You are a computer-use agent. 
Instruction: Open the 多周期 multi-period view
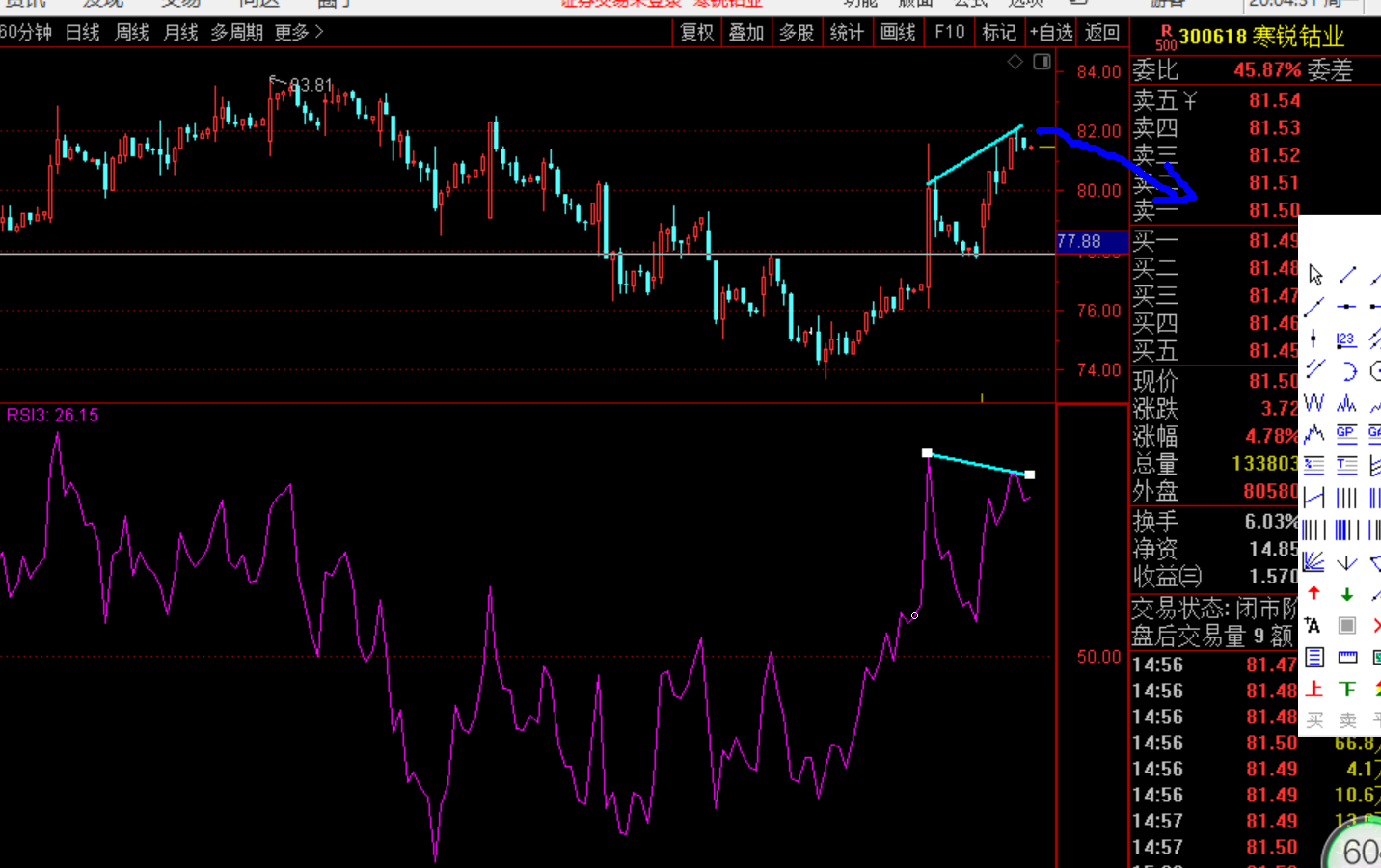point(237,33)
